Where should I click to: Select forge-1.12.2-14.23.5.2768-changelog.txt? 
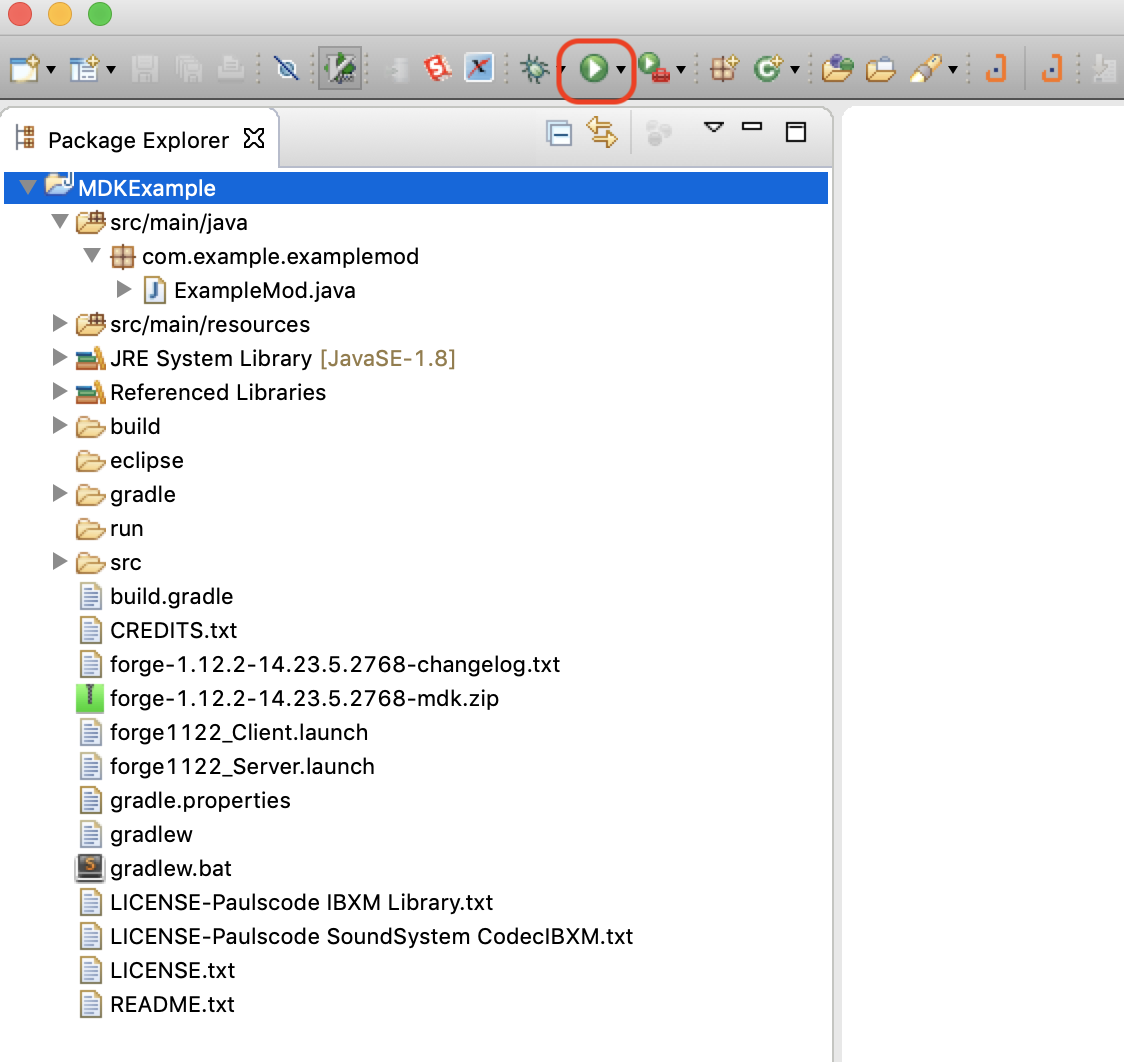coord(335,665)
